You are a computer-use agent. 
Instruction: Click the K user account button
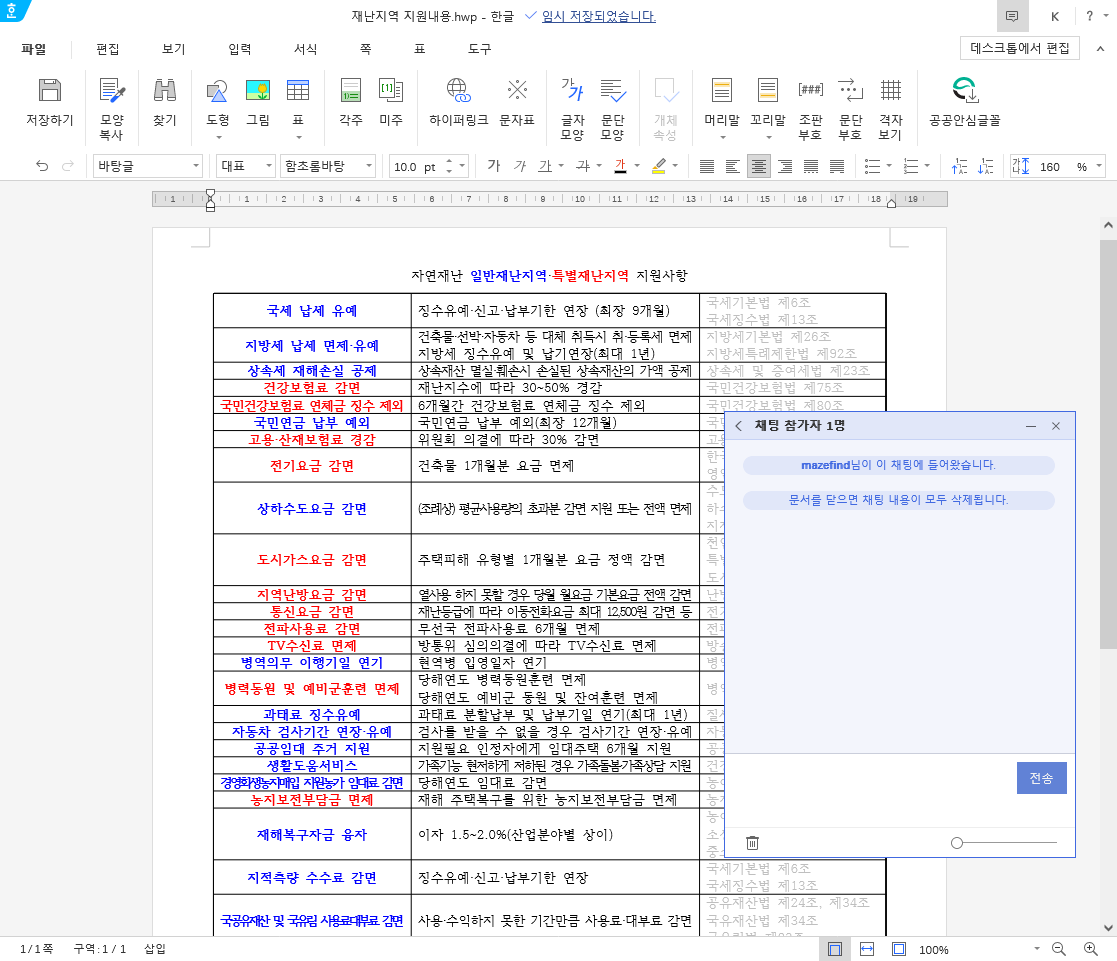pyautogui.click(x=1054, y=16)
